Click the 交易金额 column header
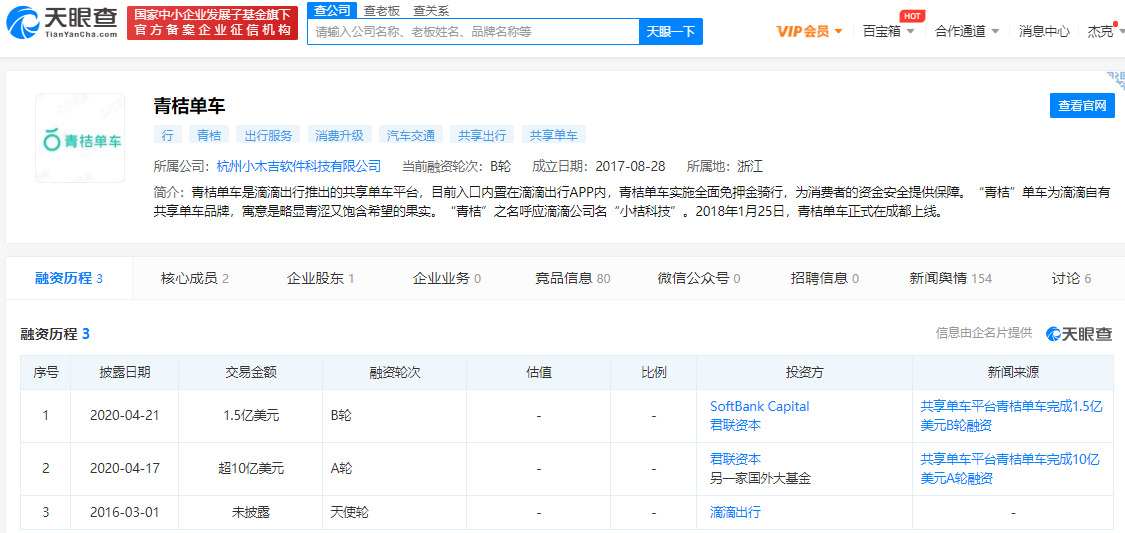1125x533 pixels. (x=250, y=372)
